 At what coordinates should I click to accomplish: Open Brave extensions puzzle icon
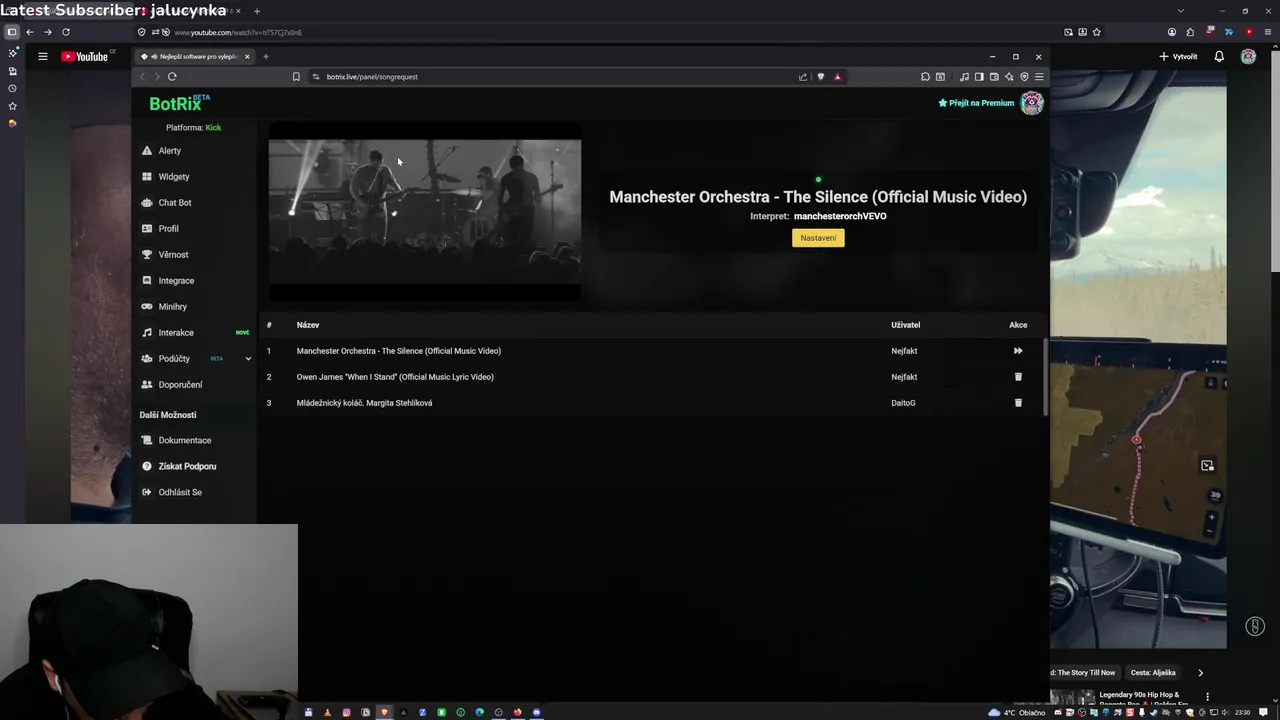pos(925,77)
